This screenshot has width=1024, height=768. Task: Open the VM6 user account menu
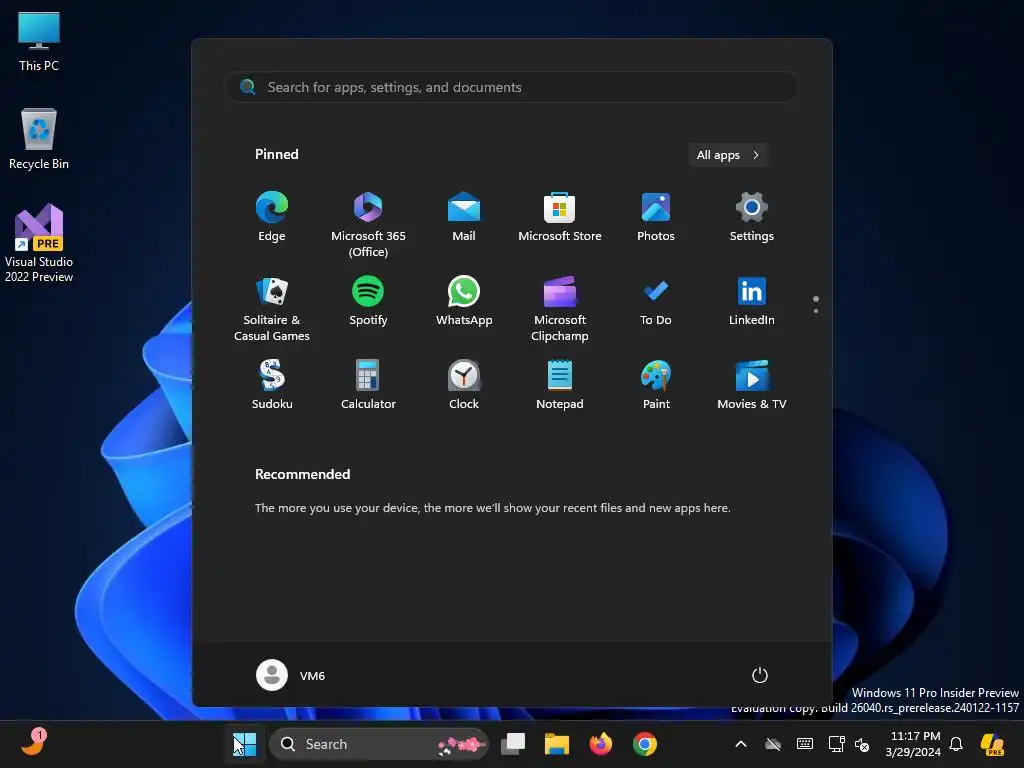[291, 675]
